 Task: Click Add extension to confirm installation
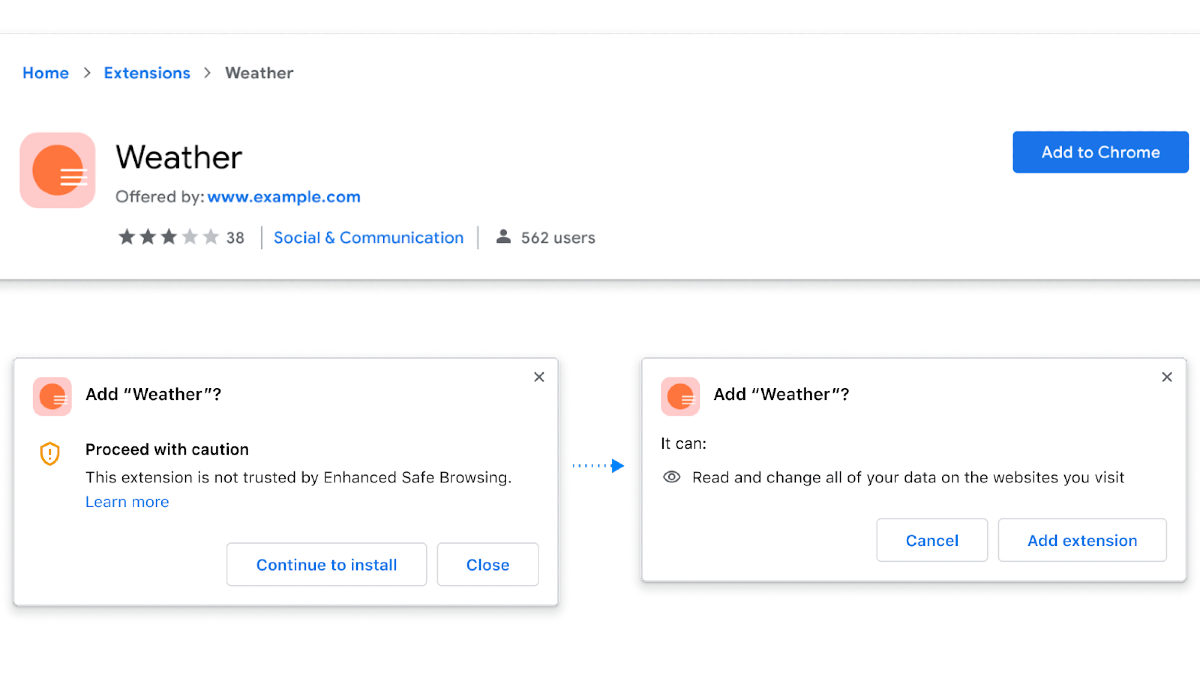click(x=1082, y=540)
